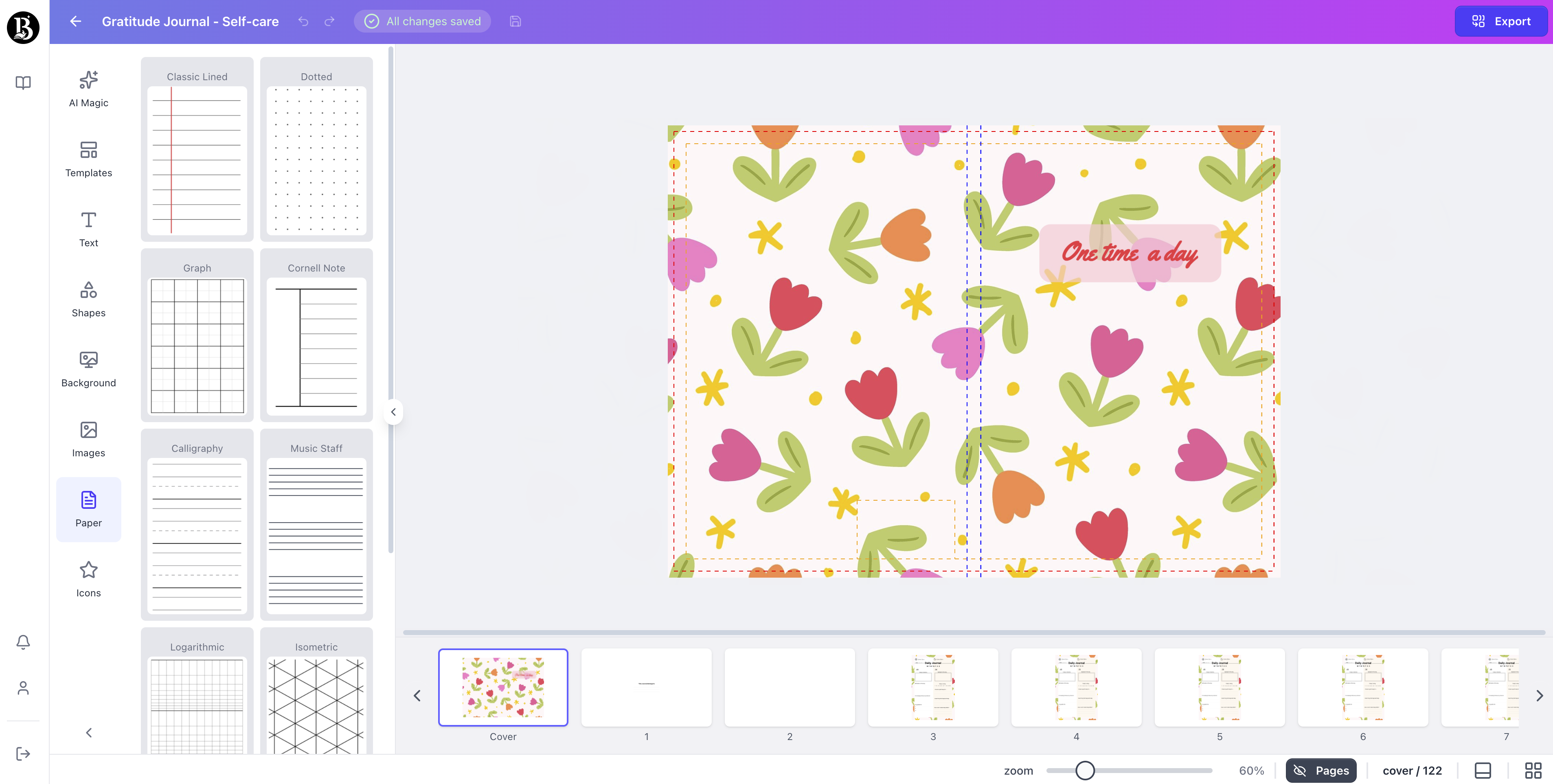Image resolution: width=1553 pixels, height=784 pixels.
Task: Click the back arrow next to journal title
Action: point(75,21)
